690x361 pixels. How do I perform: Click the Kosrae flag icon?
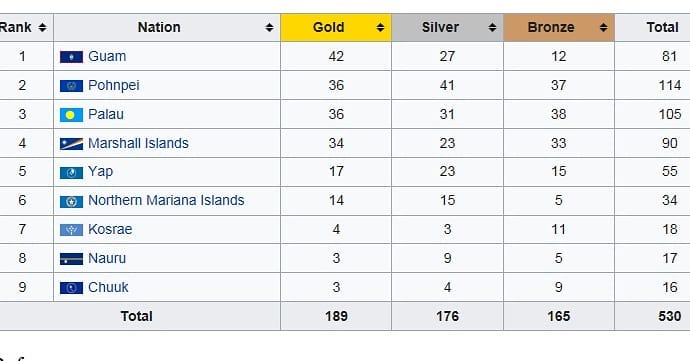tap(71, 230)
